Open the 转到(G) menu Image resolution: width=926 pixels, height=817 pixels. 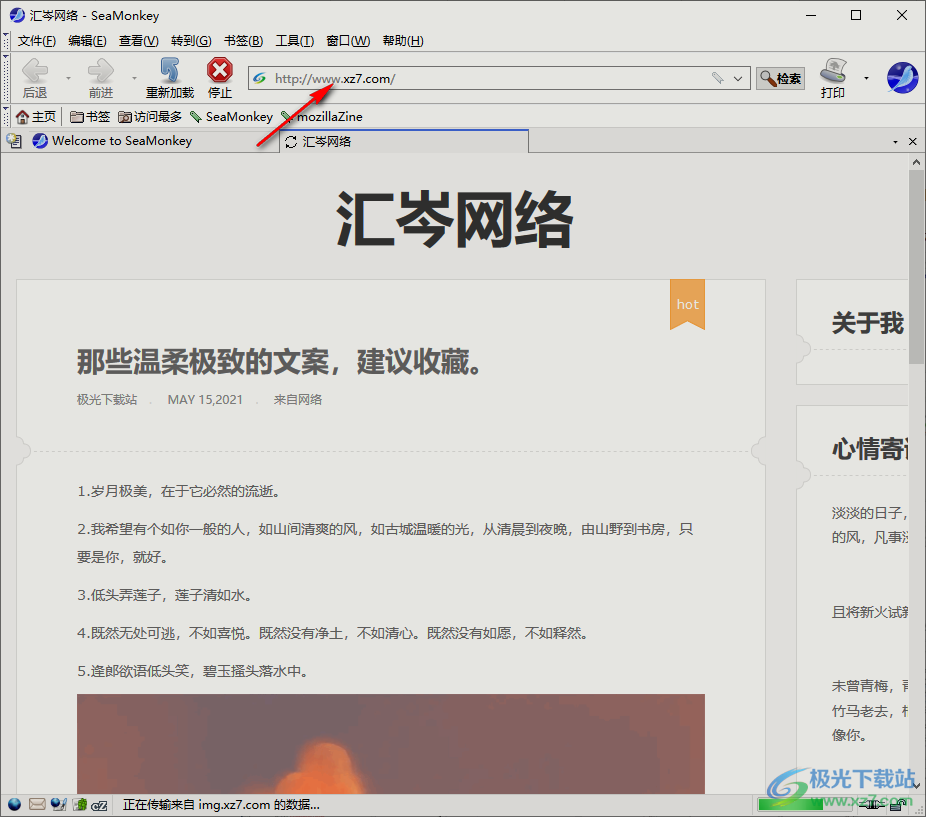(x=191, y=41)
